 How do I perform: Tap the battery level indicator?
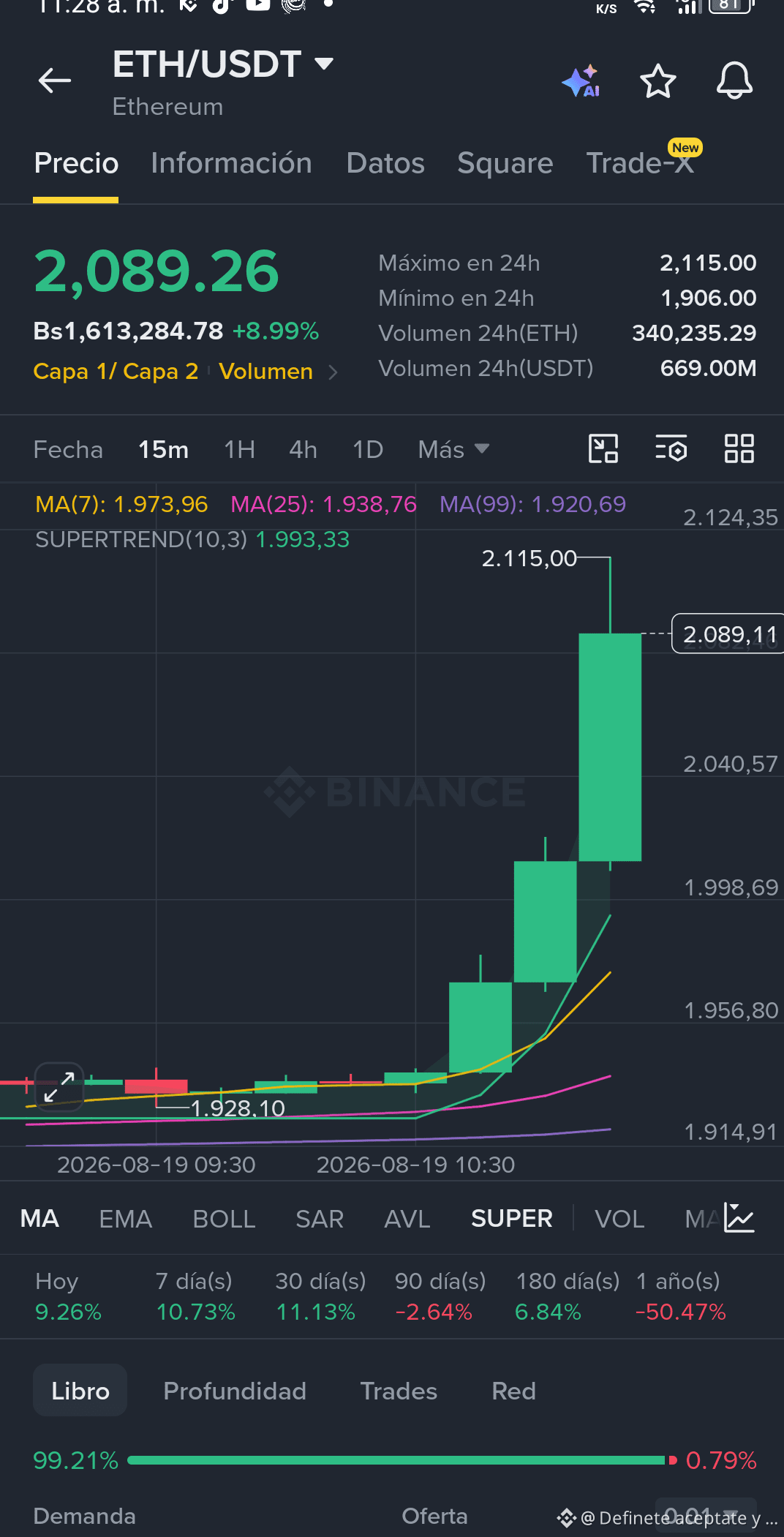729,6
